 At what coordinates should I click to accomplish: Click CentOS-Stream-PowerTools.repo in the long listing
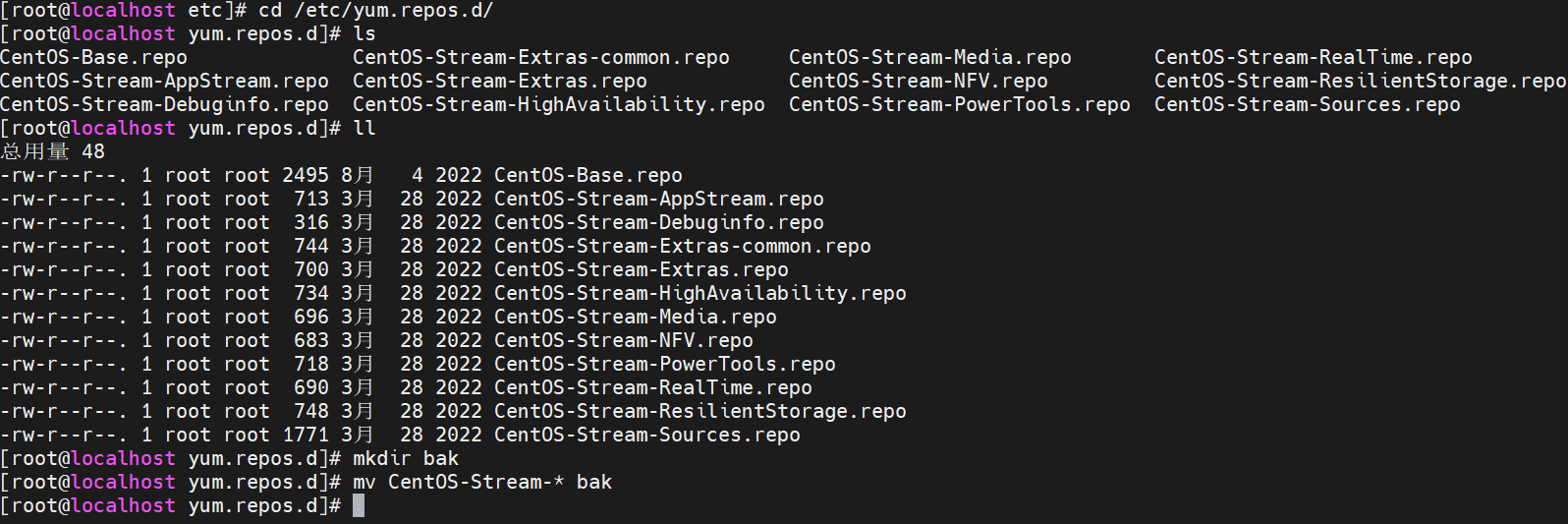(664, 364)
